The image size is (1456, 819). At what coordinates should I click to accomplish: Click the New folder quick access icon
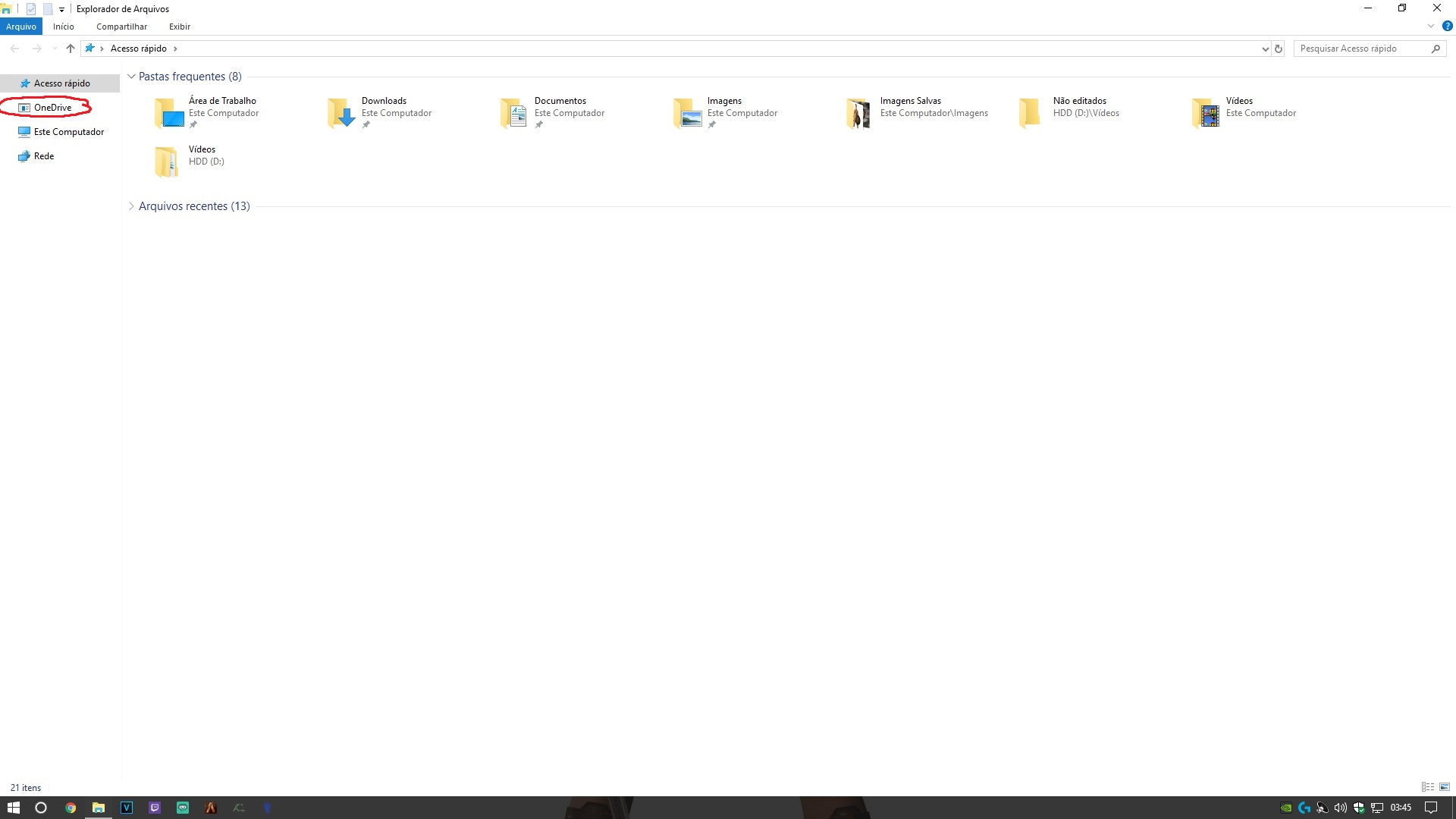pyautogui.click(x=48, y=9)
